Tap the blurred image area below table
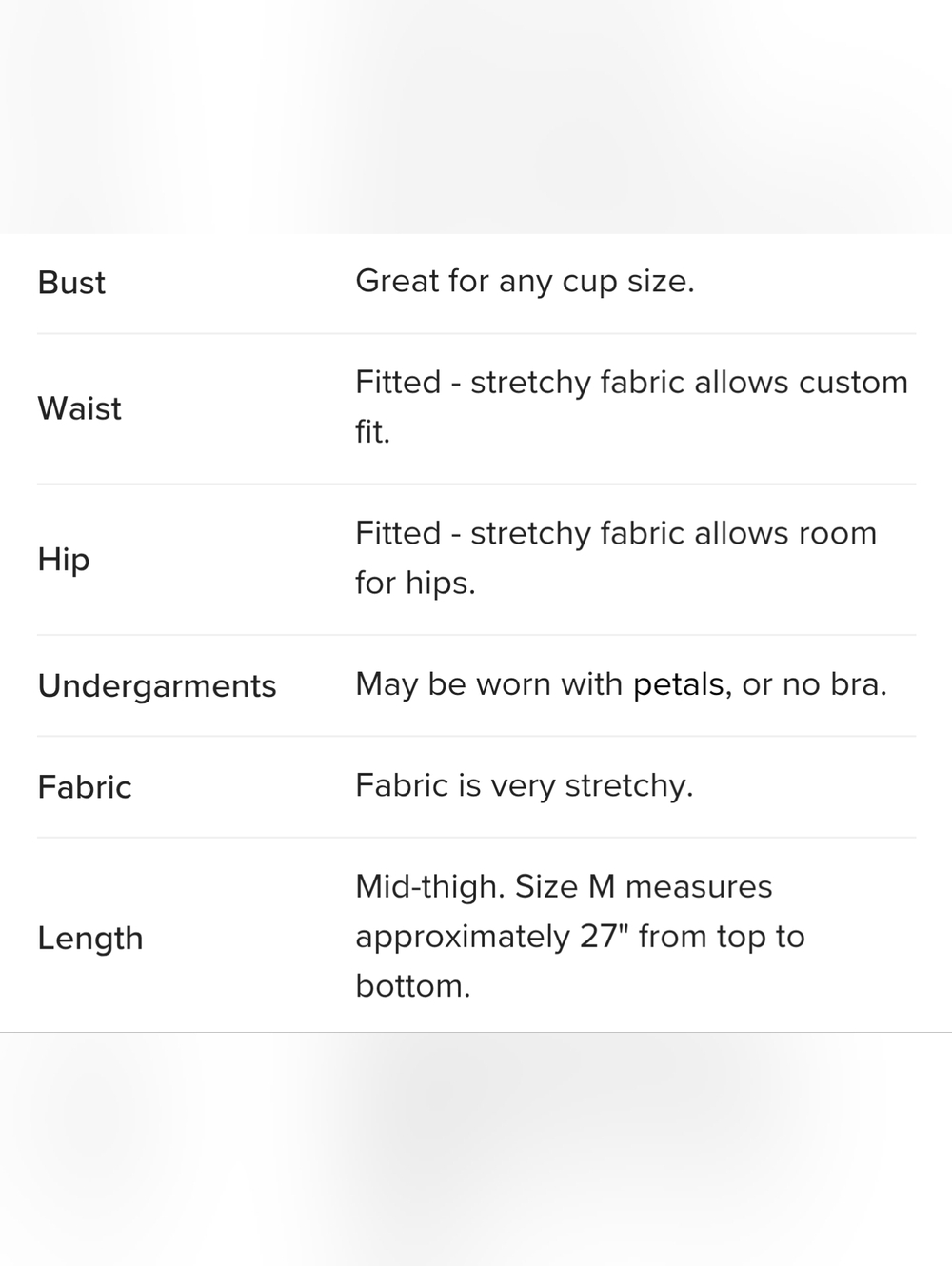The image size is (952, 1266). point(476,1150)
